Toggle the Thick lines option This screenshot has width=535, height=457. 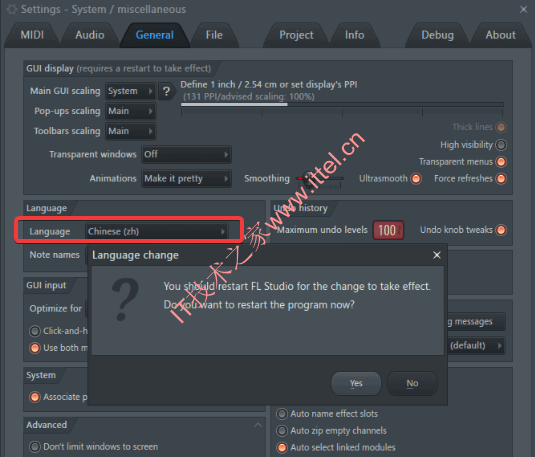501,127
